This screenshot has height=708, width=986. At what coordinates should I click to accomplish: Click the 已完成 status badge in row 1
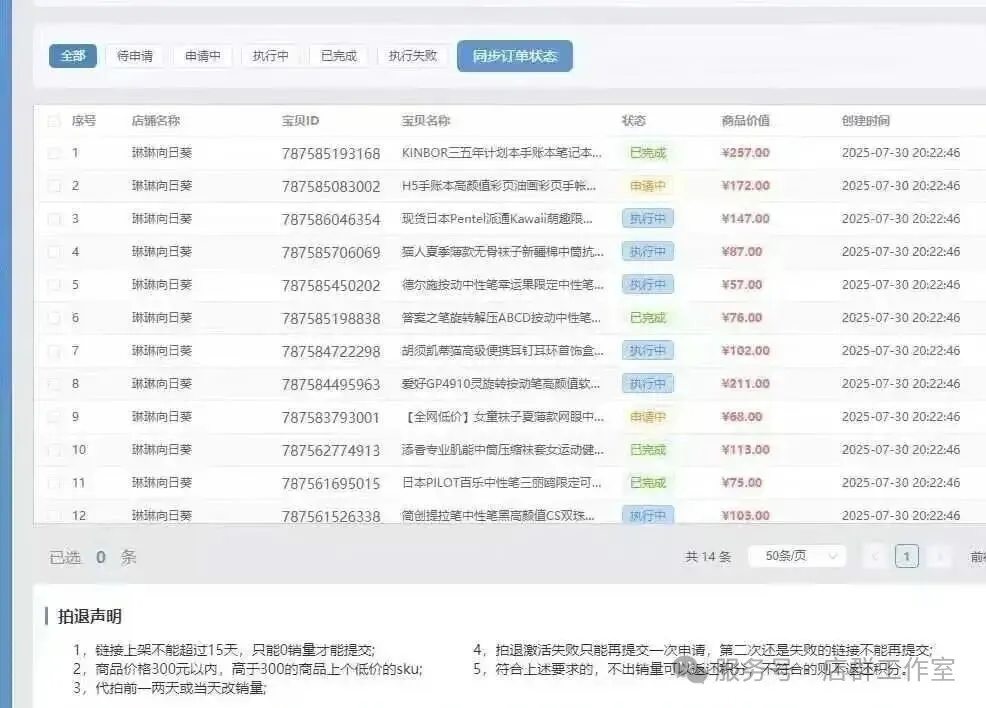[x=647, y=153]
